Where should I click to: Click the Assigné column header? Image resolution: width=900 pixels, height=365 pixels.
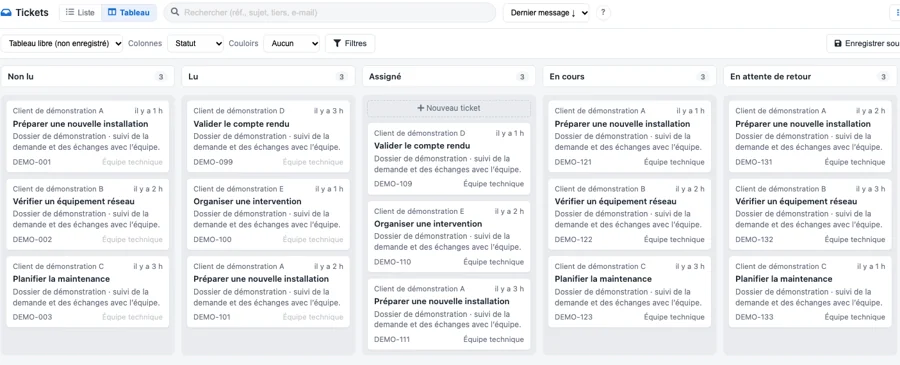[x=449, y=76]
